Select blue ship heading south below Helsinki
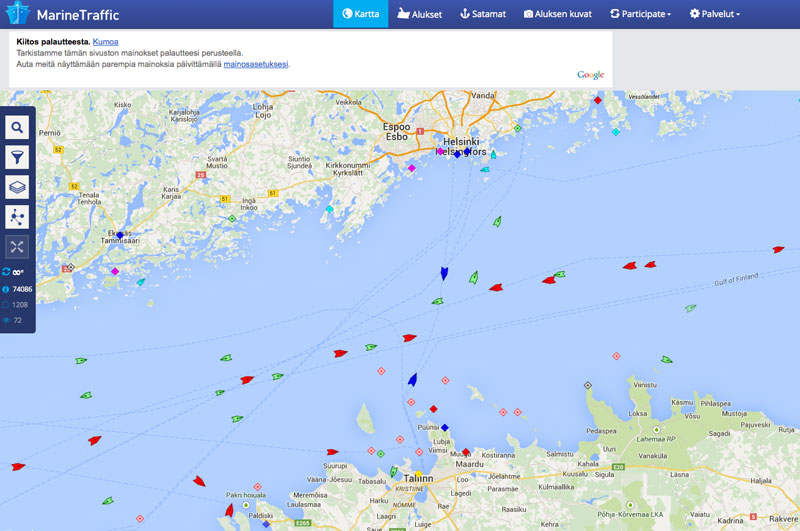The image size is (800, 531). pos(444,273)
